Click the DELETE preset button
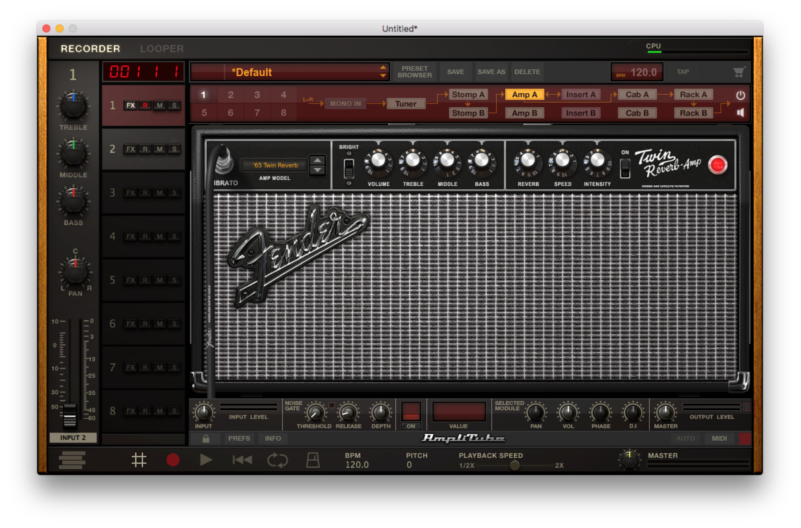Screen dimensions: 801x528 pos(527,72)
